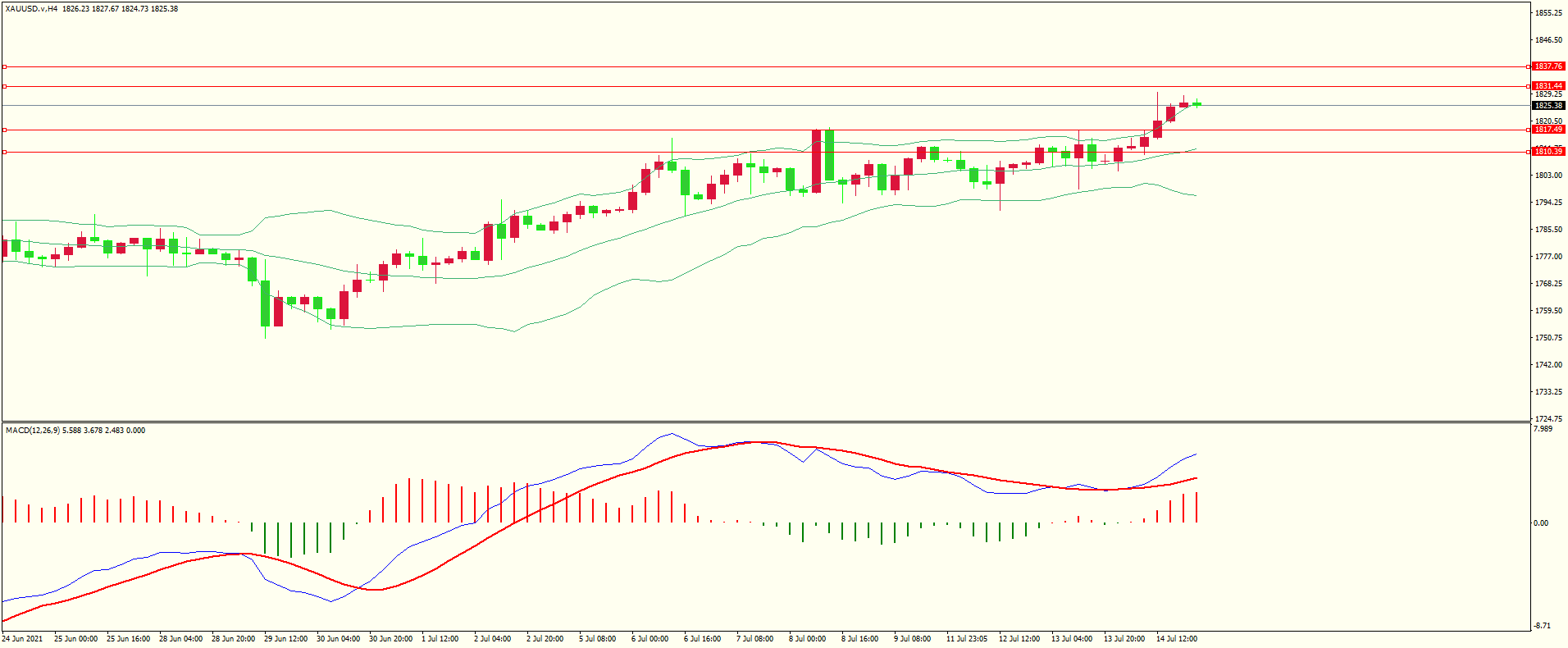Image resolution: width=1568 pixels, height=648 pixels.
Task: Click the left handle of the 1810.39 line
Action: click(x=4, y=152)
